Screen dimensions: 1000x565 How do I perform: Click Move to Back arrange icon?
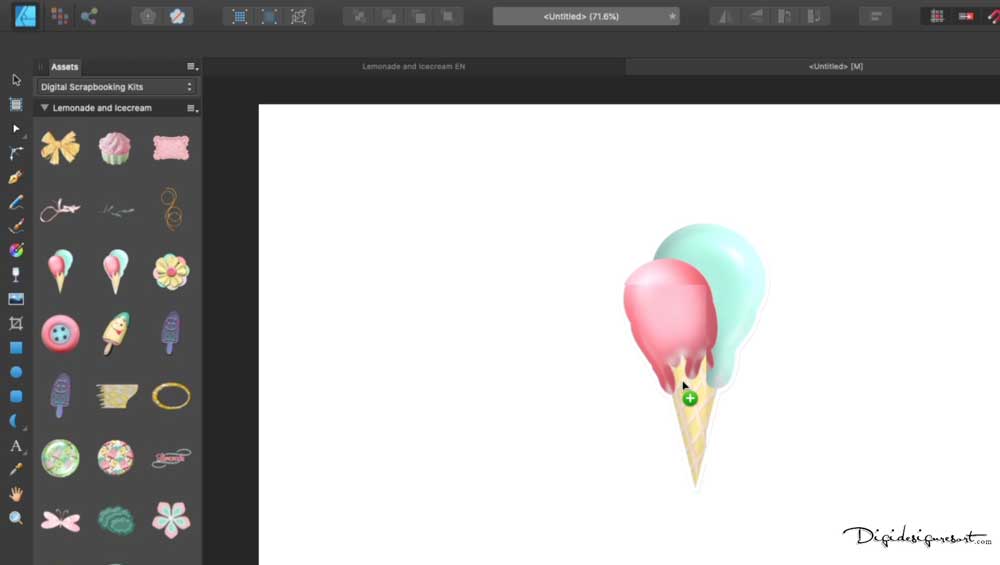360,16
